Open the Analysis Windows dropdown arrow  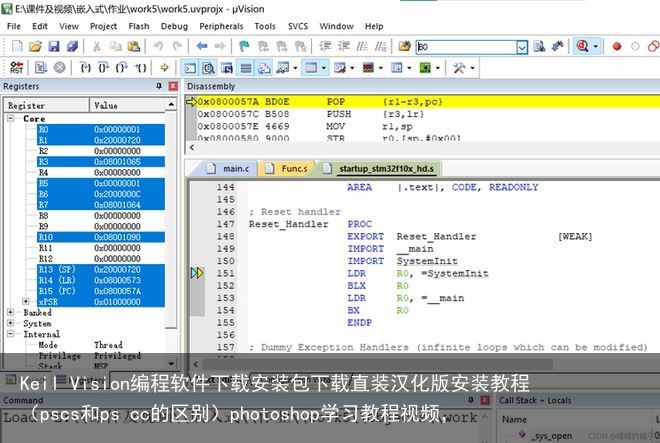(381, 68)
